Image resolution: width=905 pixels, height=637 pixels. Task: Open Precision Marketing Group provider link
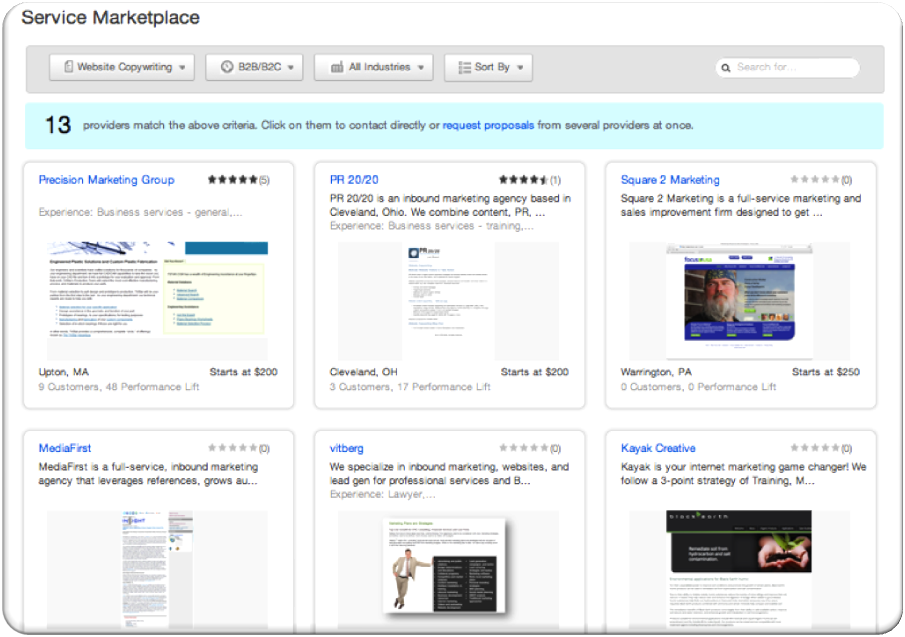[x=106, y=180]
